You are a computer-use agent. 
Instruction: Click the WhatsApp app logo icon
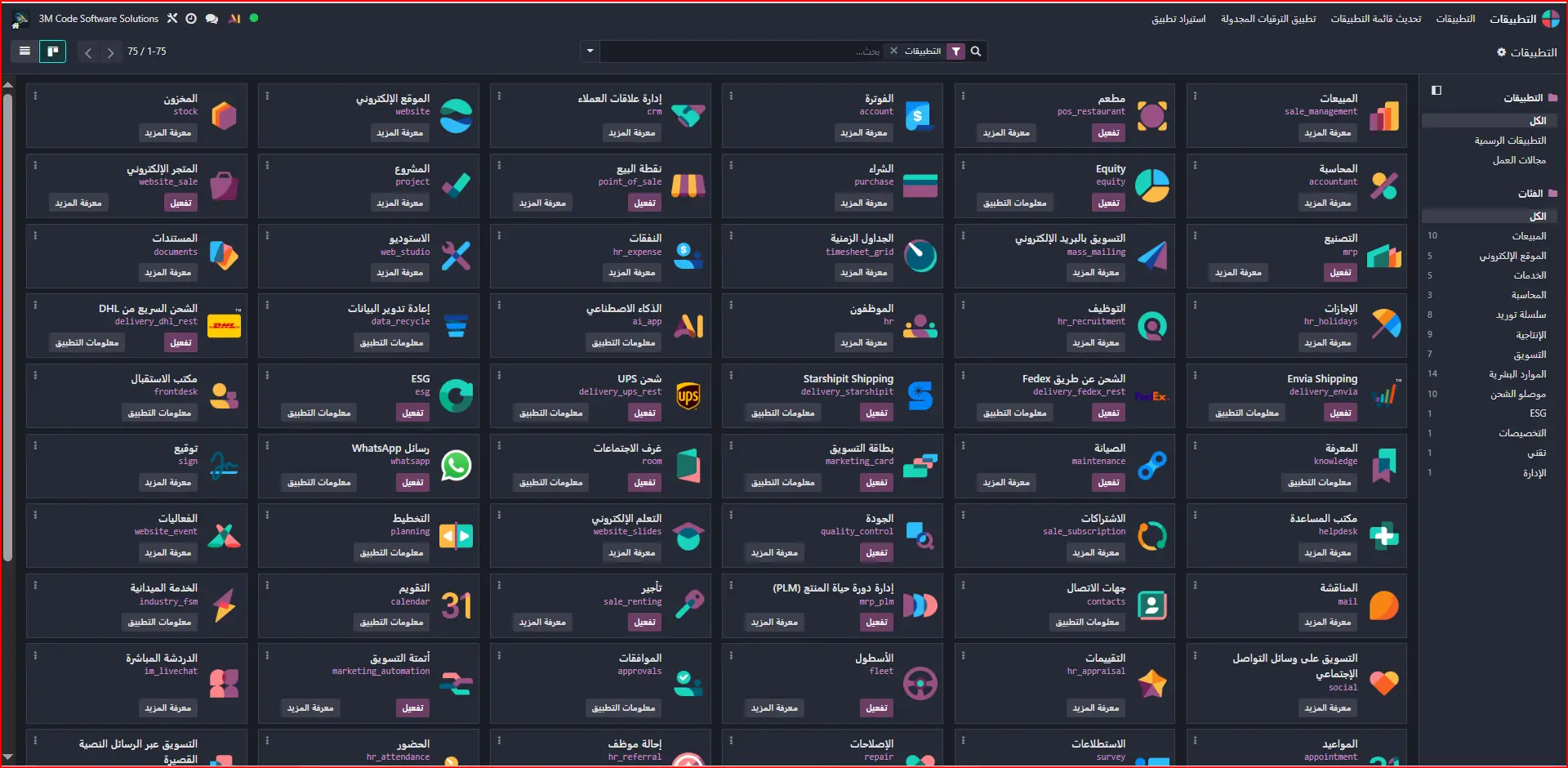coord(456,466)
